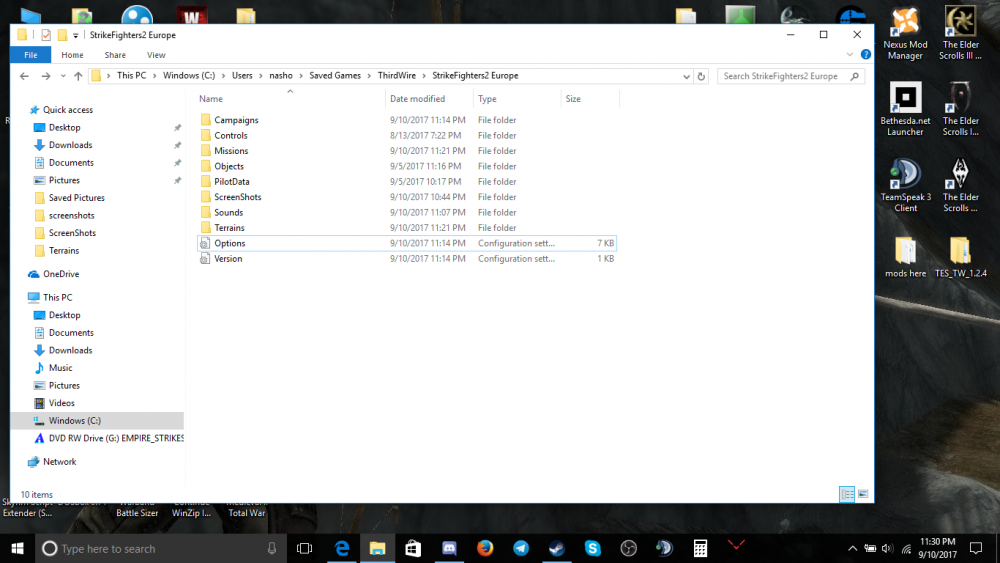Select Videos under This PC
This screenshot has width=1000, height=563.
click(x=61, y=404)
